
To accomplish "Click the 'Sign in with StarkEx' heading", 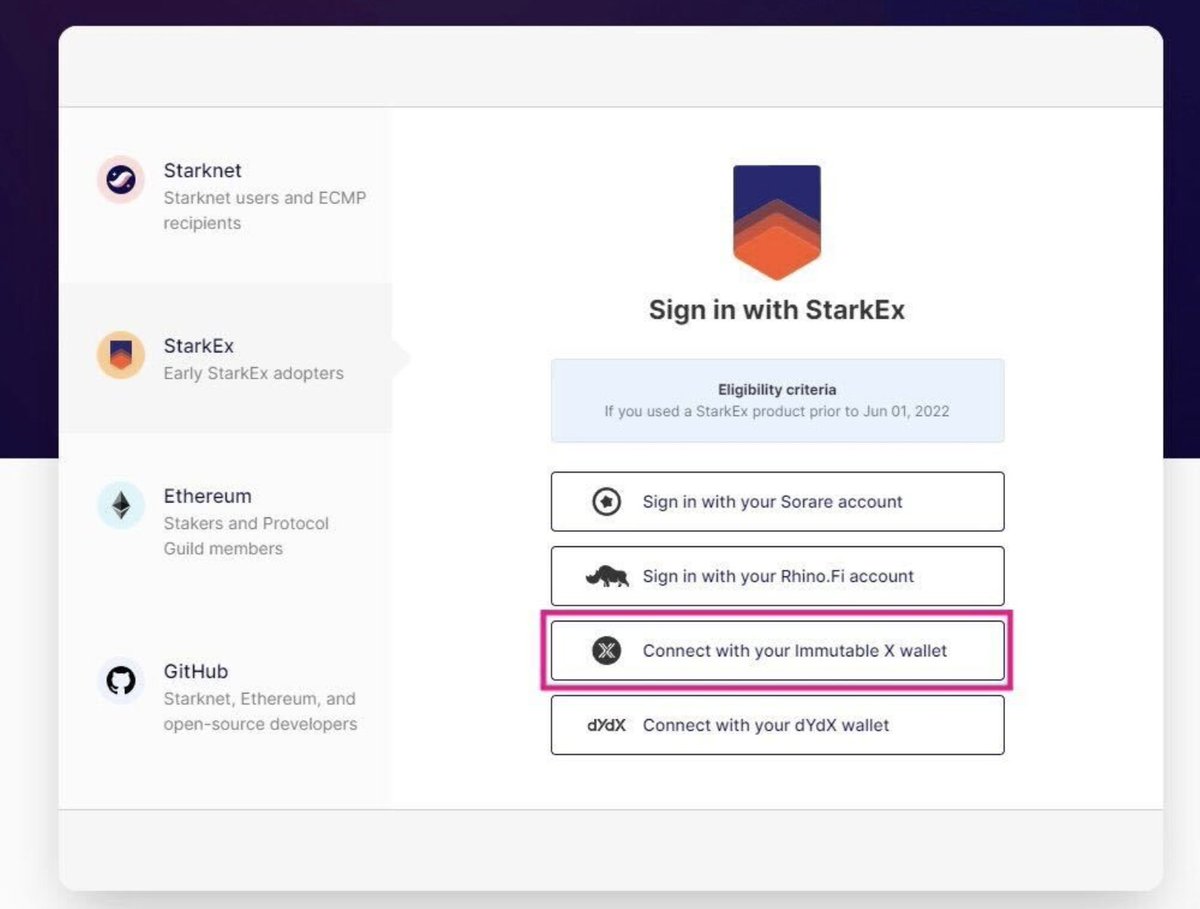I will click(777, 310).
